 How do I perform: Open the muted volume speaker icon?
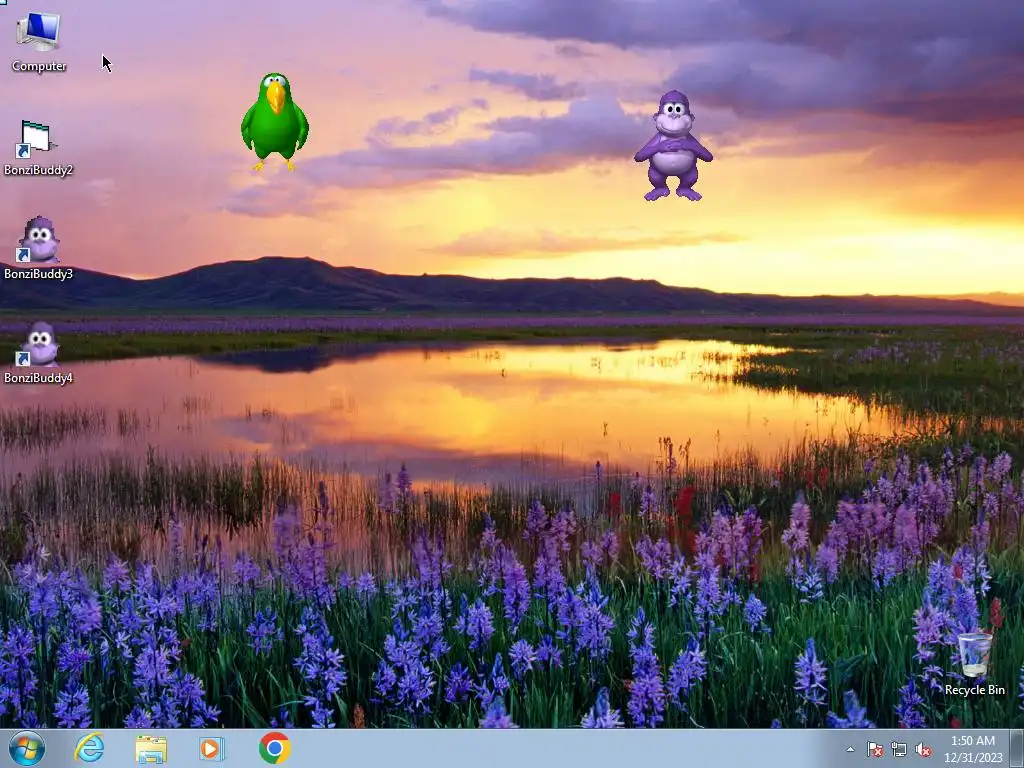tap(923, 750)
